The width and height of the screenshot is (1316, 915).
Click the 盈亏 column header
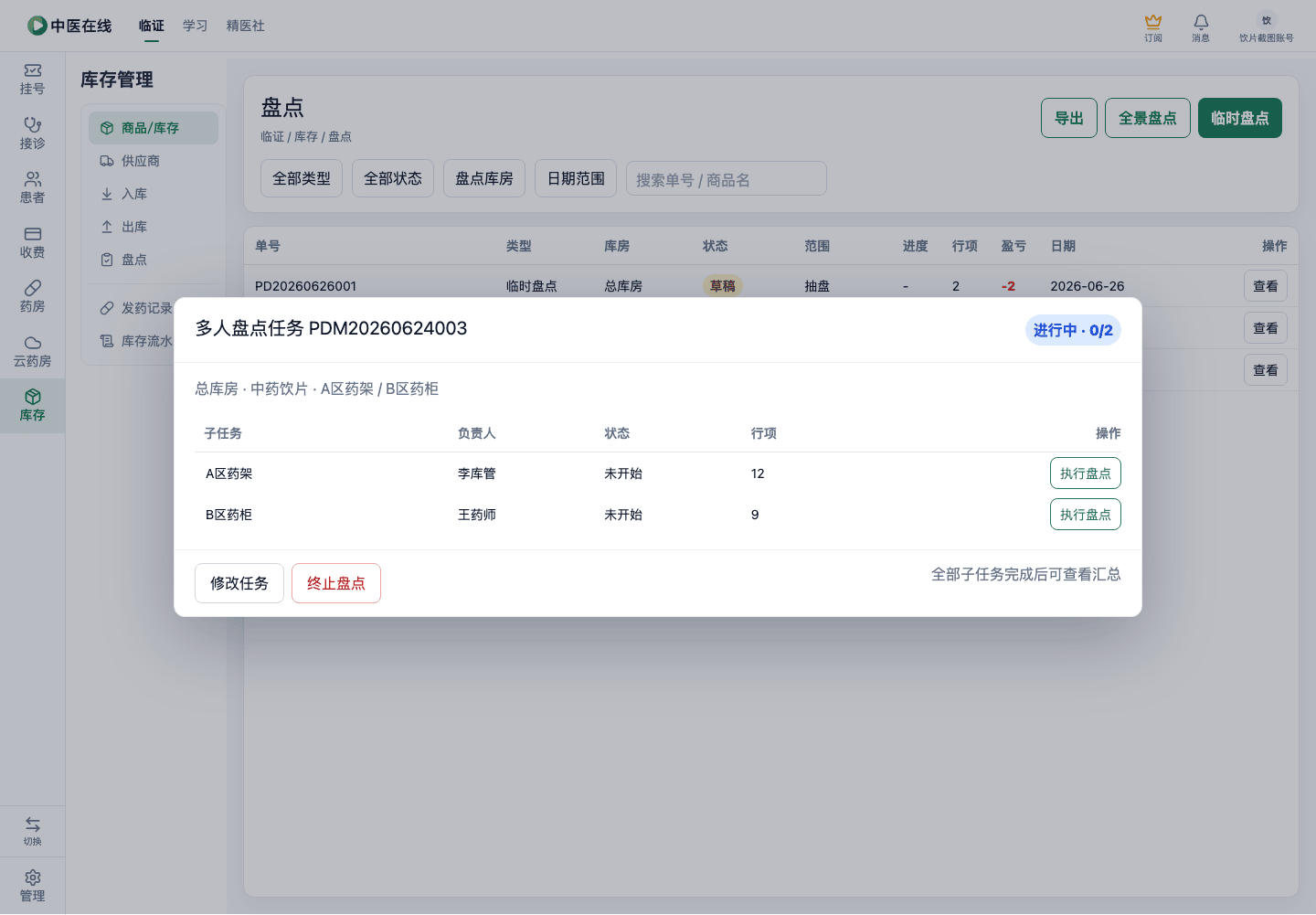tap(1014, 246)
